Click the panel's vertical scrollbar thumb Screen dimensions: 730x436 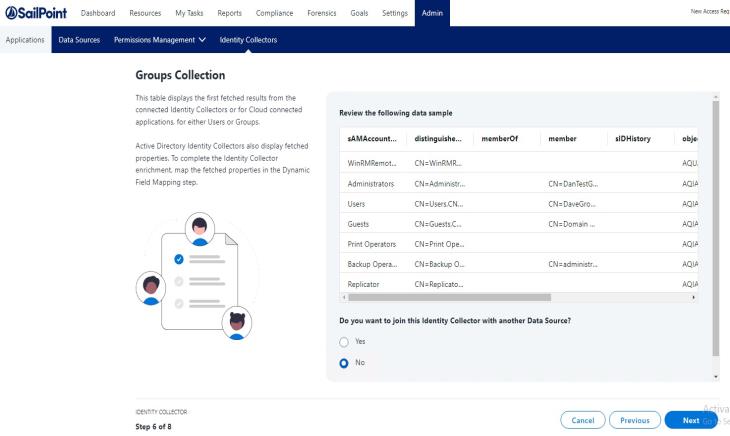(716, 228)
